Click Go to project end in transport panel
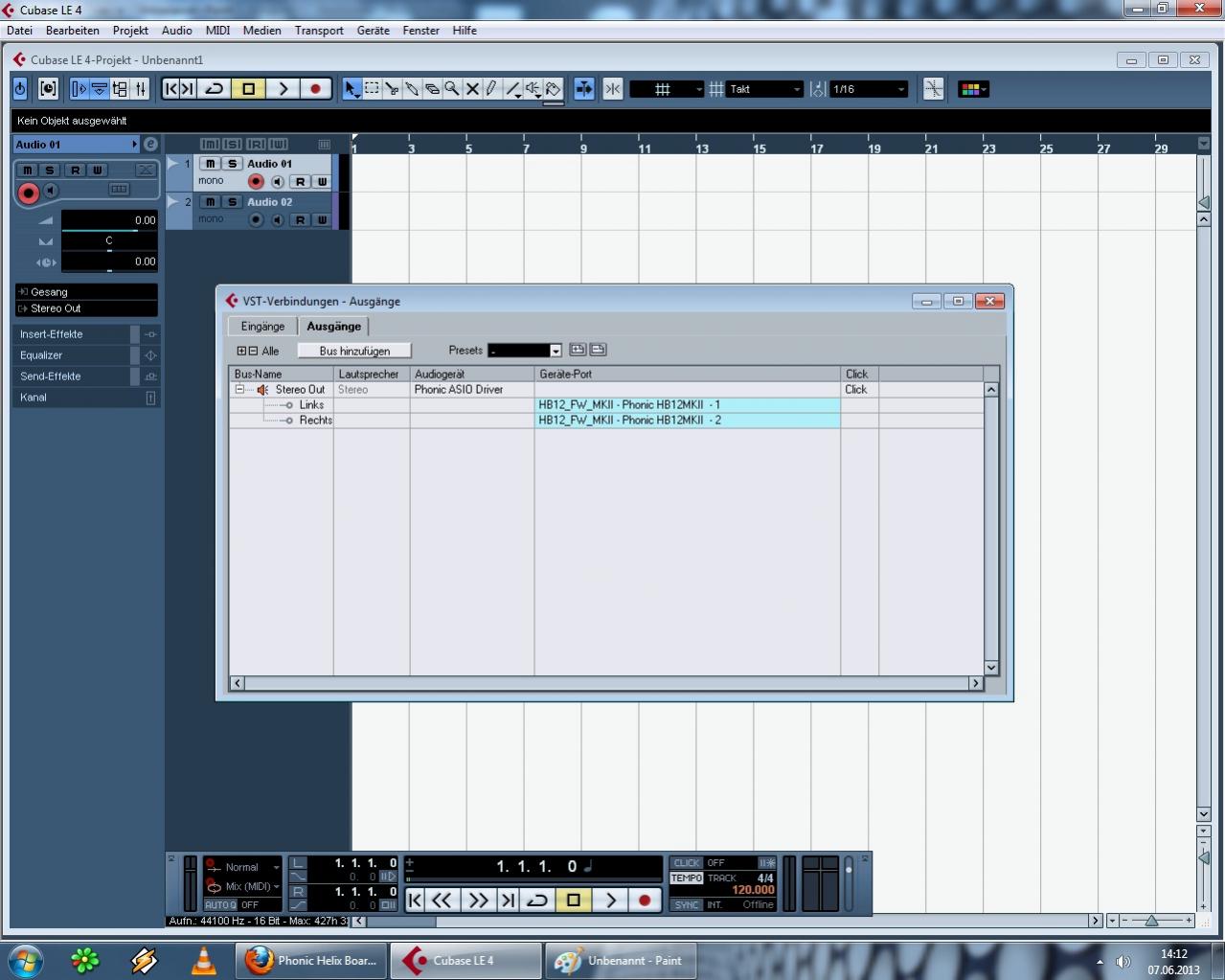The image size is (1225, 980). point(509,900)
